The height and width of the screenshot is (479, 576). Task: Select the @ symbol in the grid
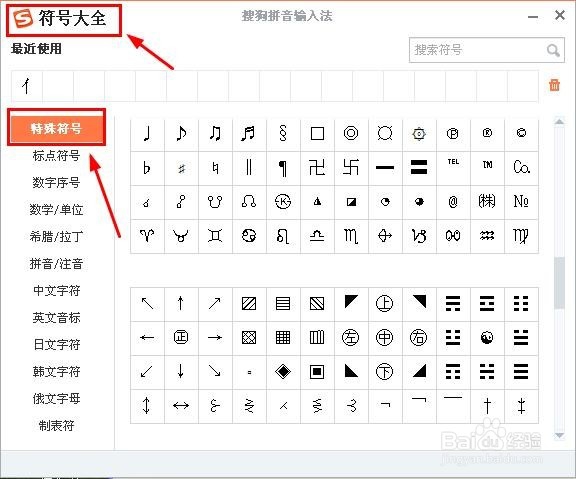[453, 202]
